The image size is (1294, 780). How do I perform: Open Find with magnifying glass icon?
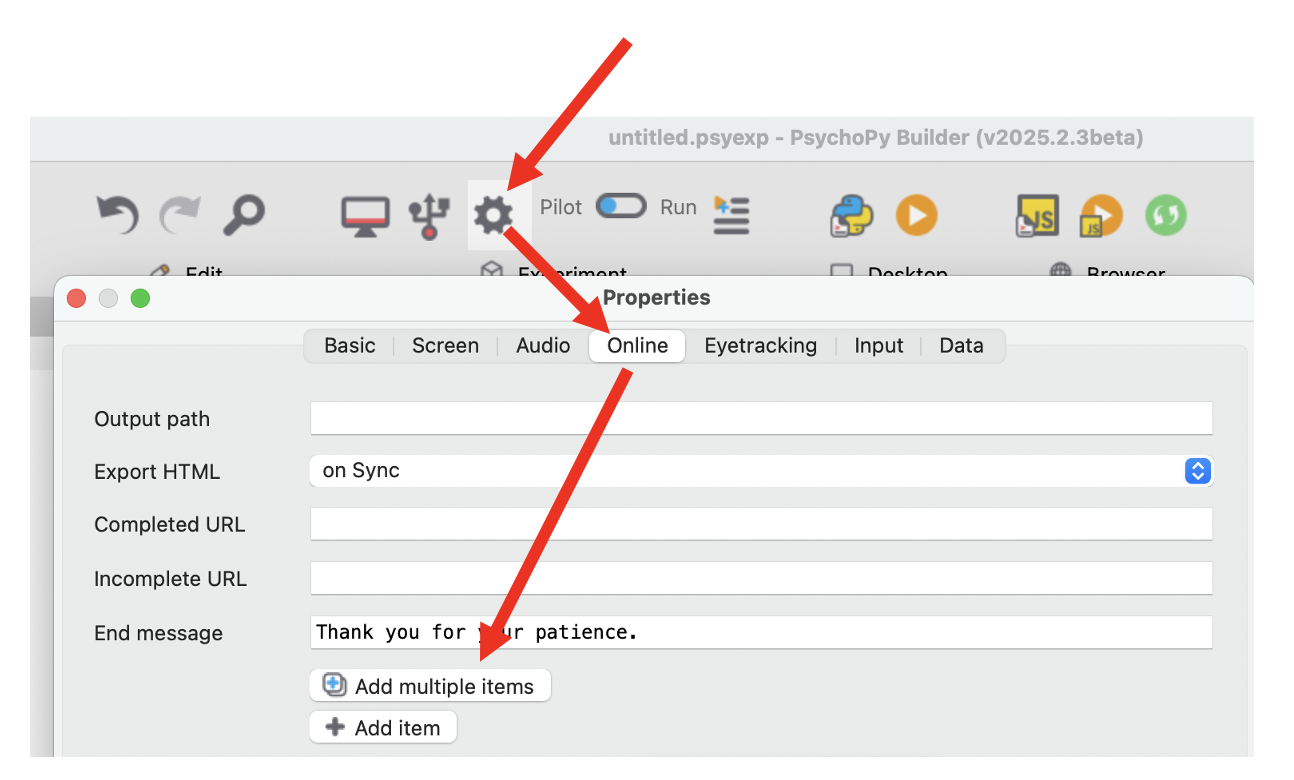243,214
